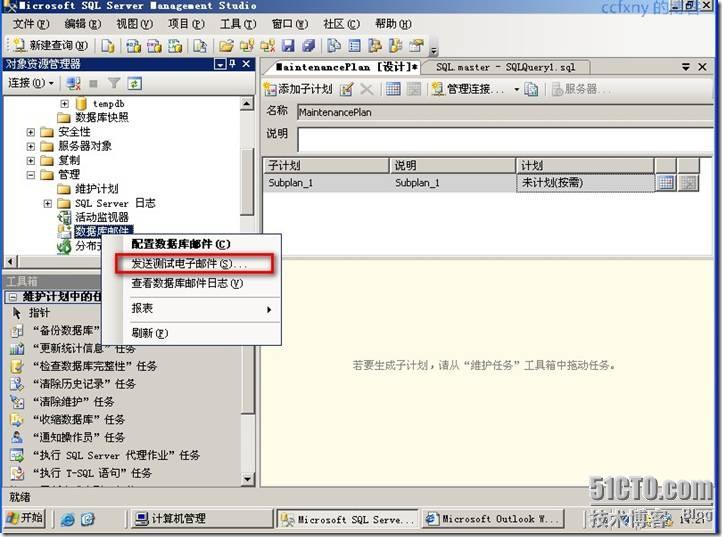
Task: Click the Stop square icon in Object Explorer toolbar
Action: tap(93, 83)
